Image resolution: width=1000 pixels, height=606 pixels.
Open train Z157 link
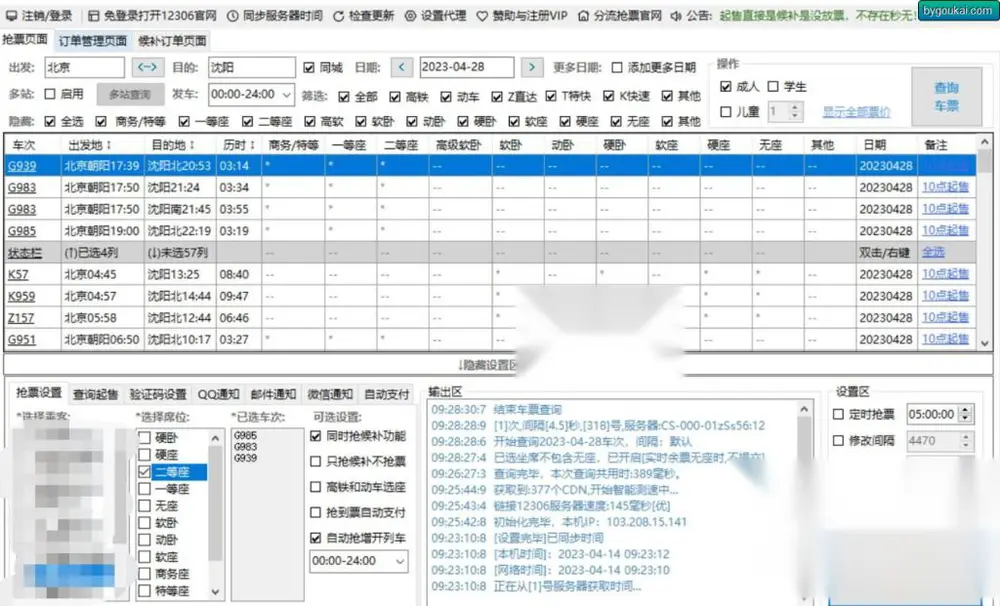tap(21, 318)
